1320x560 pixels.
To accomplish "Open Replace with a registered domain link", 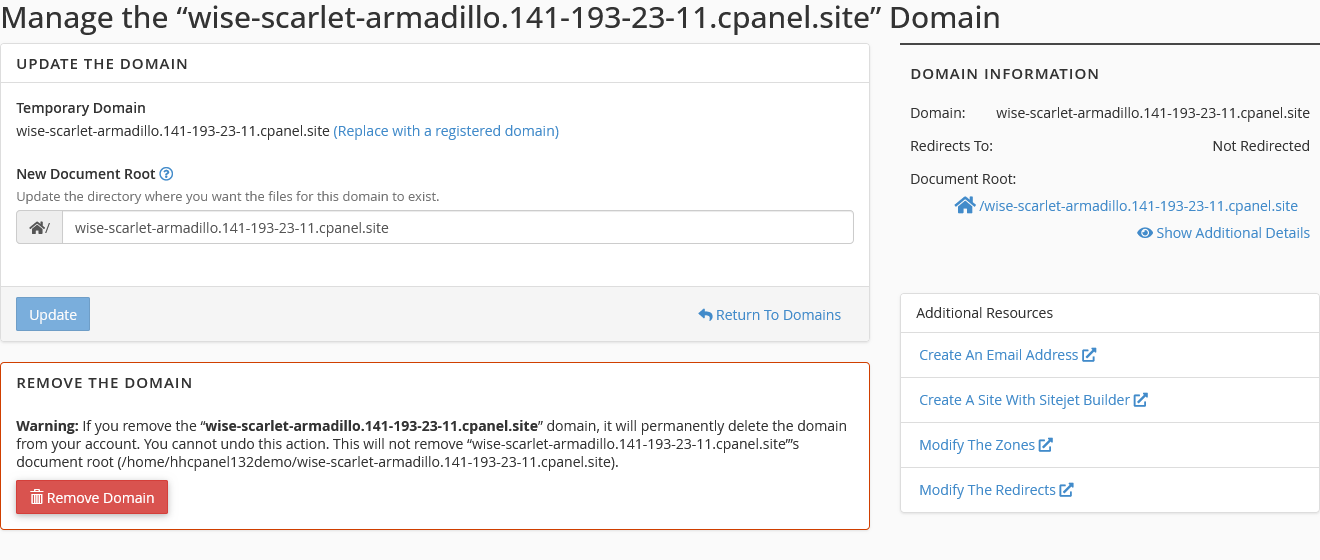I will pos(446,131).
